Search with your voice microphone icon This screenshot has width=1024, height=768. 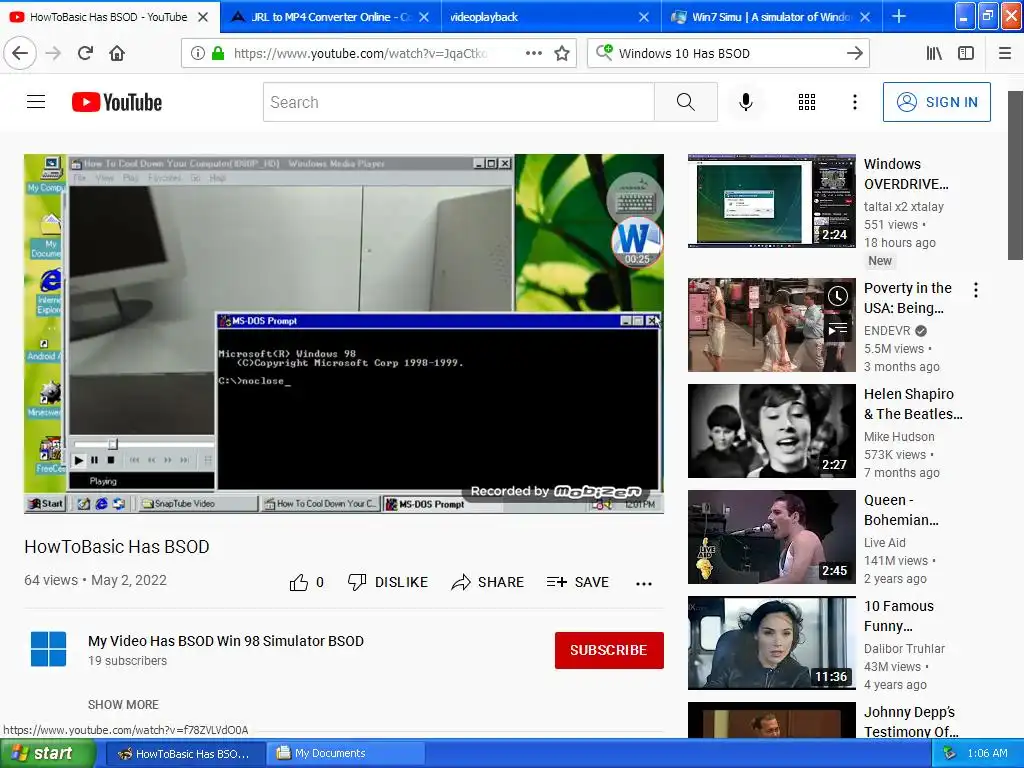tap(746, 102)
